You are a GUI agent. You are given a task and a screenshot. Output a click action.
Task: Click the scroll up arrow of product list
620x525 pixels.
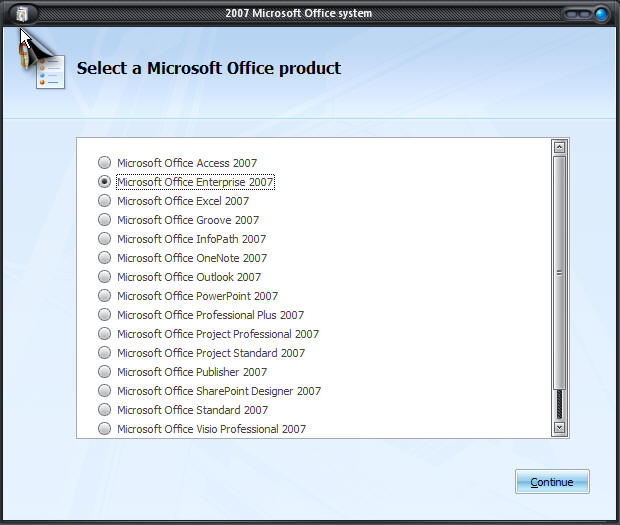[559, 147]
